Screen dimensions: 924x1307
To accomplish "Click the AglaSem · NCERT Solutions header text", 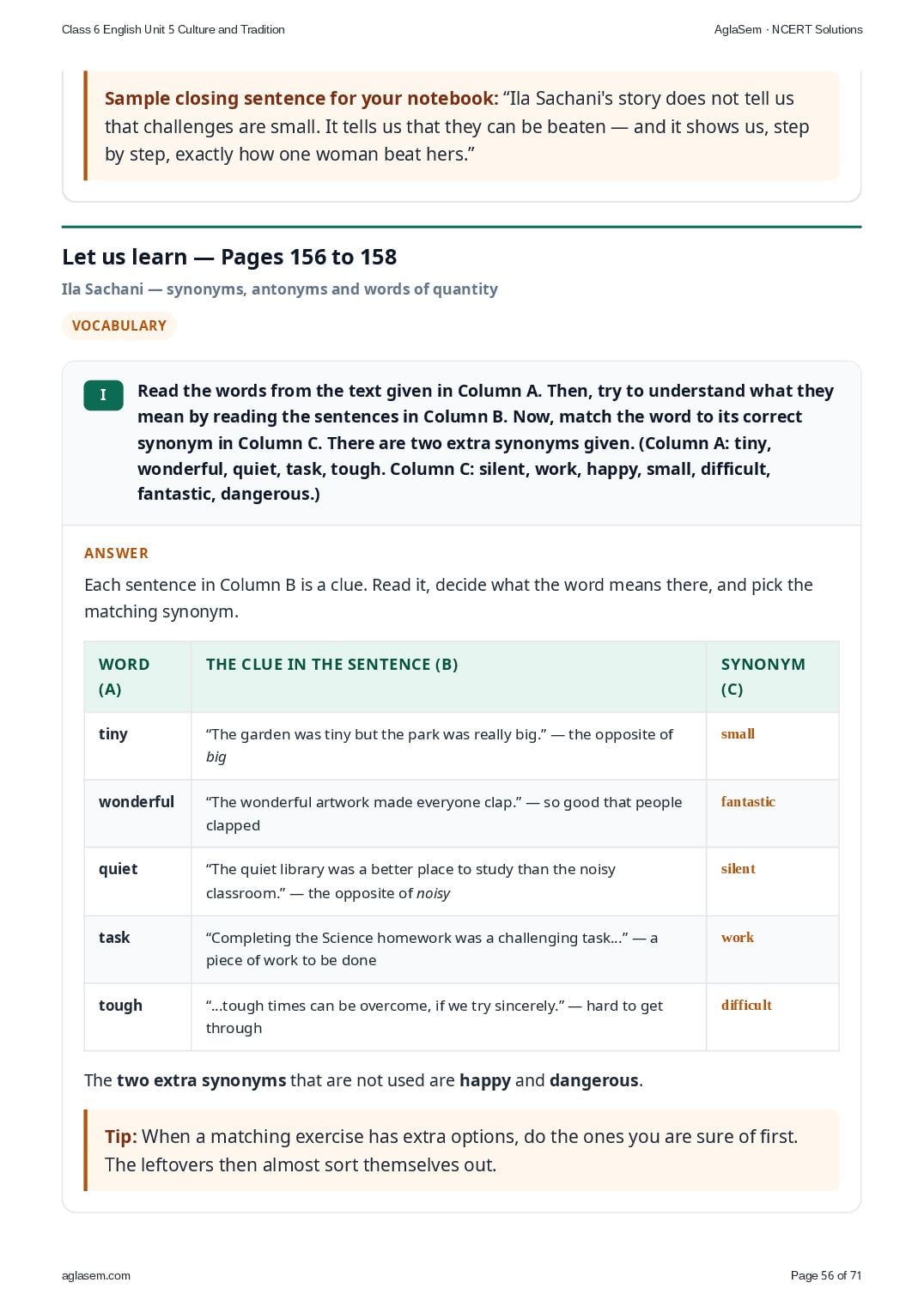I will click(788, 29).
